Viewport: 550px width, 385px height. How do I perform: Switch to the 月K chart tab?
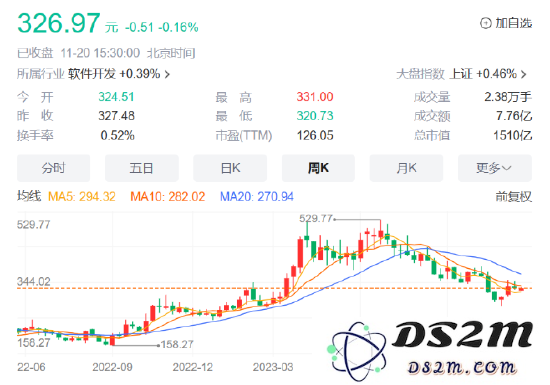tap(406, 168)
